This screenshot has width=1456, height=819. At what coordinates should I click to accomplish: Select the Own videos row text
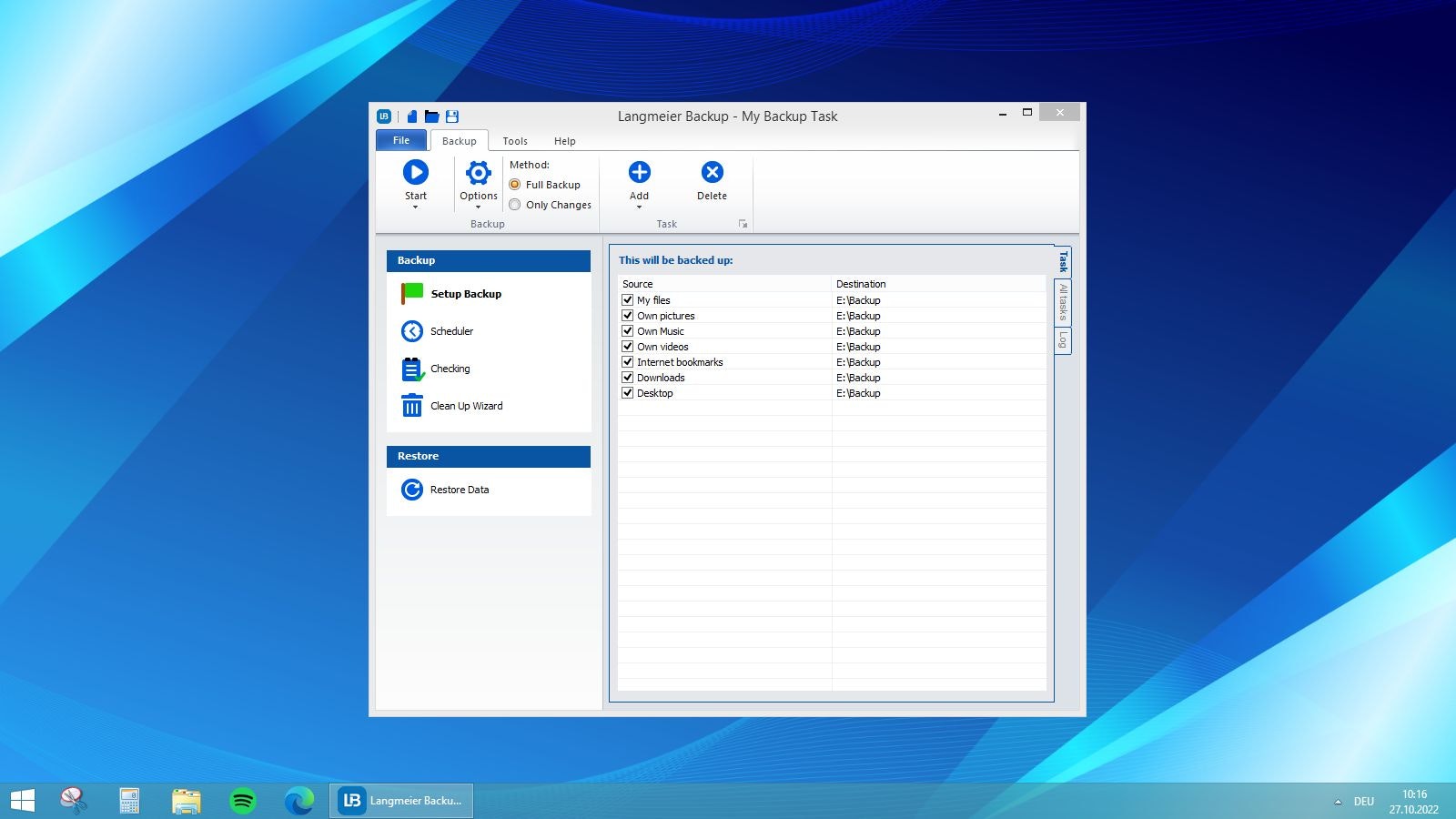coord(662,347)
